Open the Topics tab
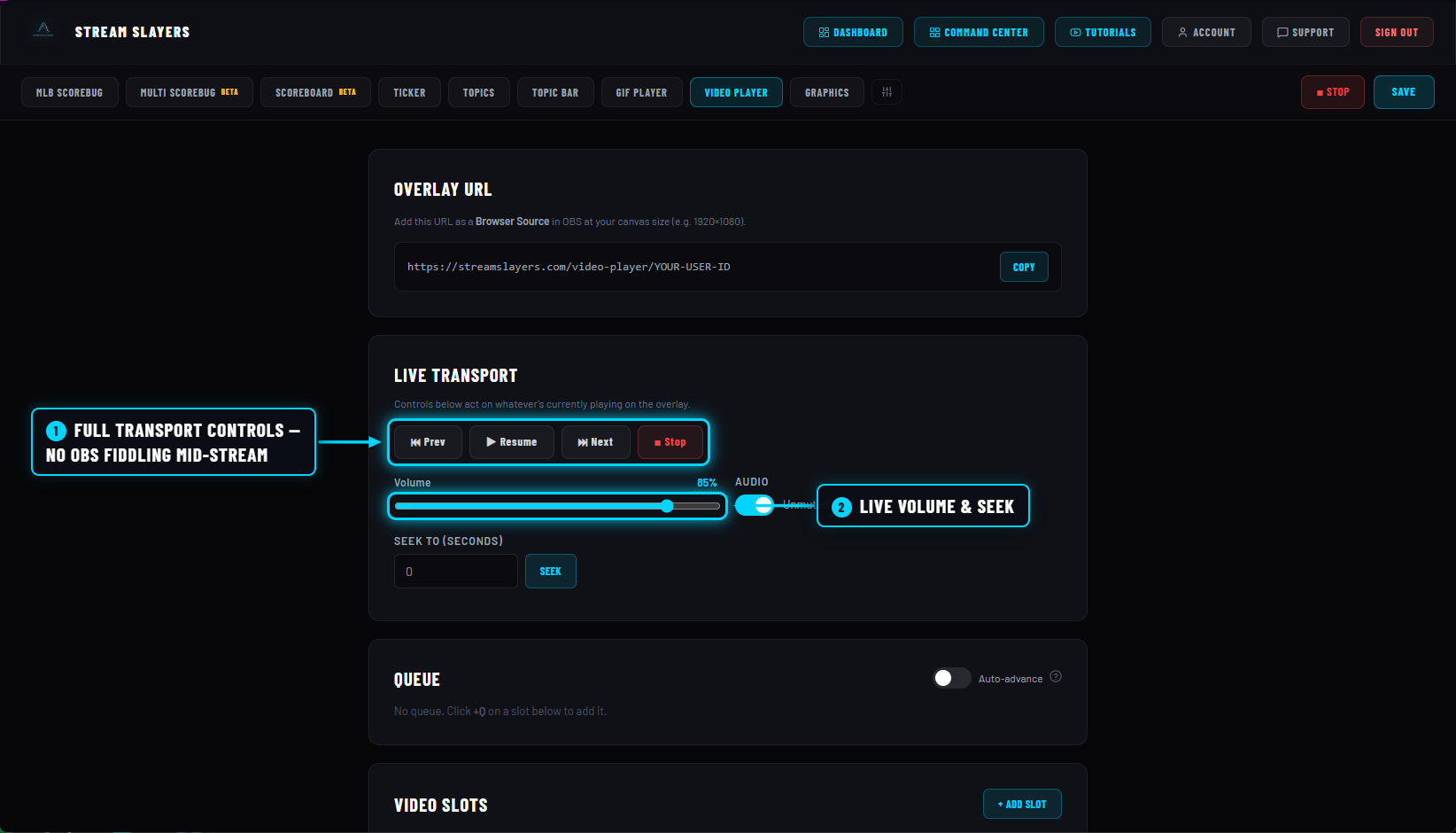This screenshot has height=833, width=1456. point(478,92)
